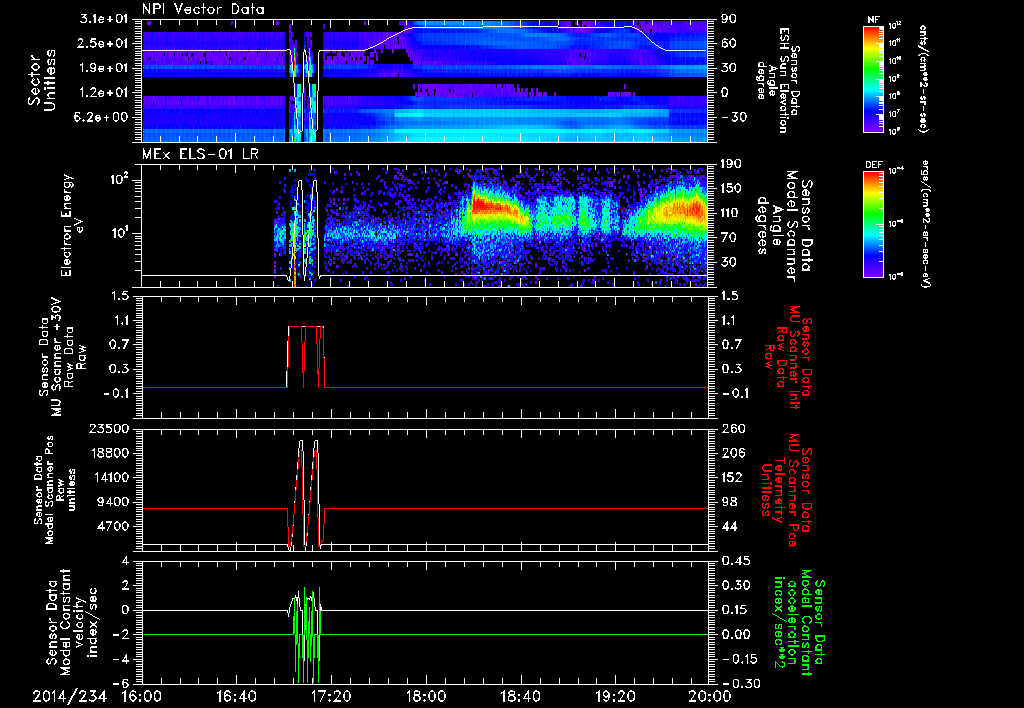Click the red "MU Scanner Pos Telemetry" label

pos(785,490)
